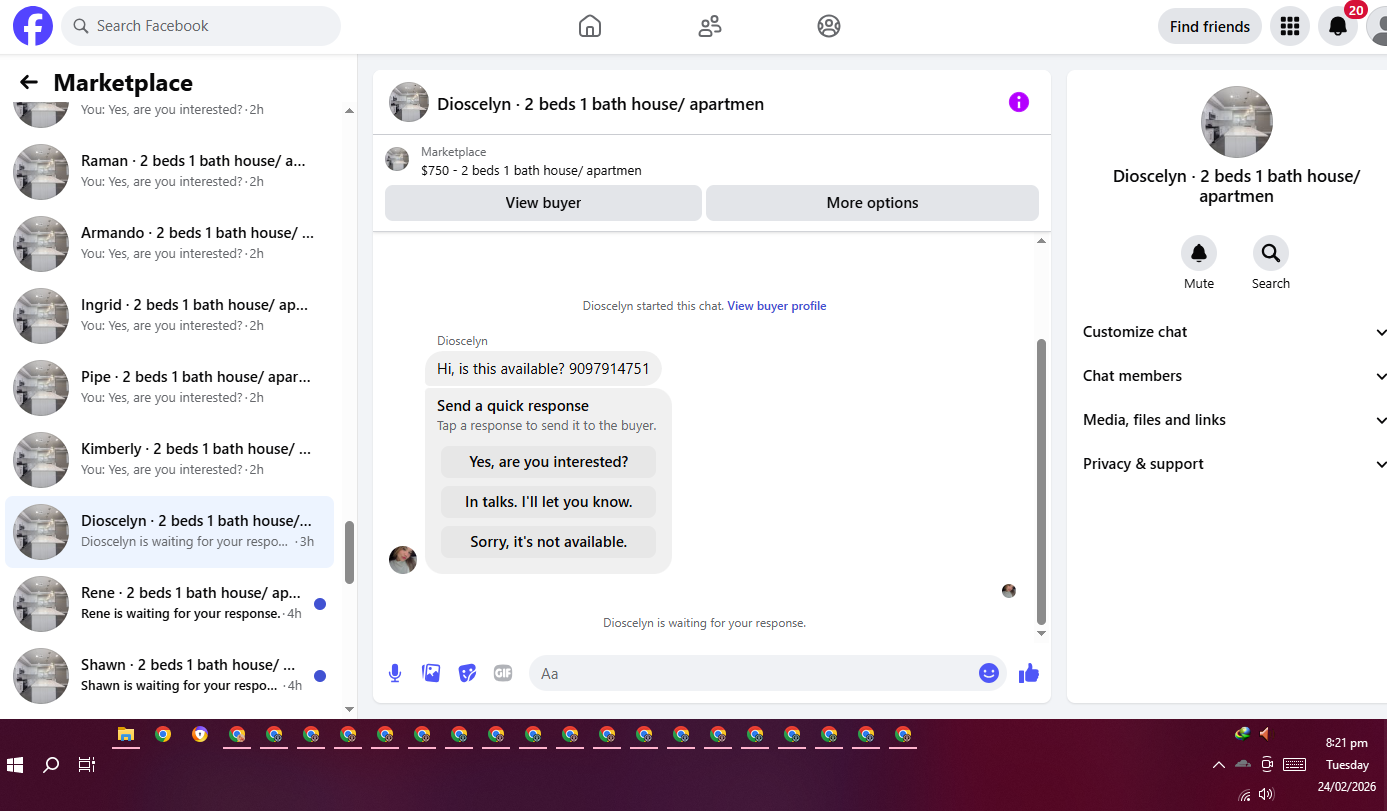Open Notifications bell with badge 20

[x=1338, y=26]
